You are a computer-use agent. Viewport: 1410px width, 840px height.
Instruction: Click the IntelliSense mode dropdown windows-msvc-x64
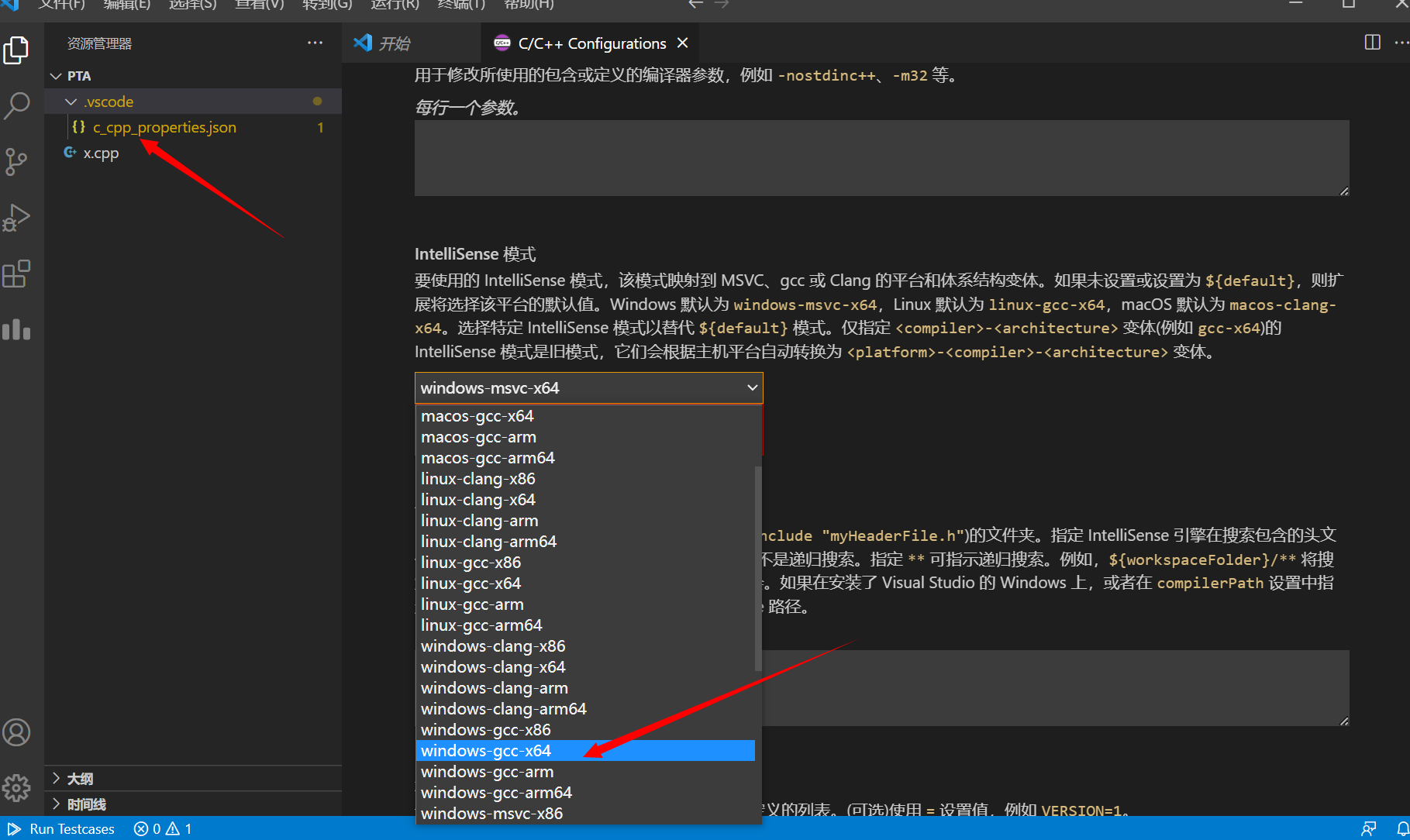[x=588, y=387]
